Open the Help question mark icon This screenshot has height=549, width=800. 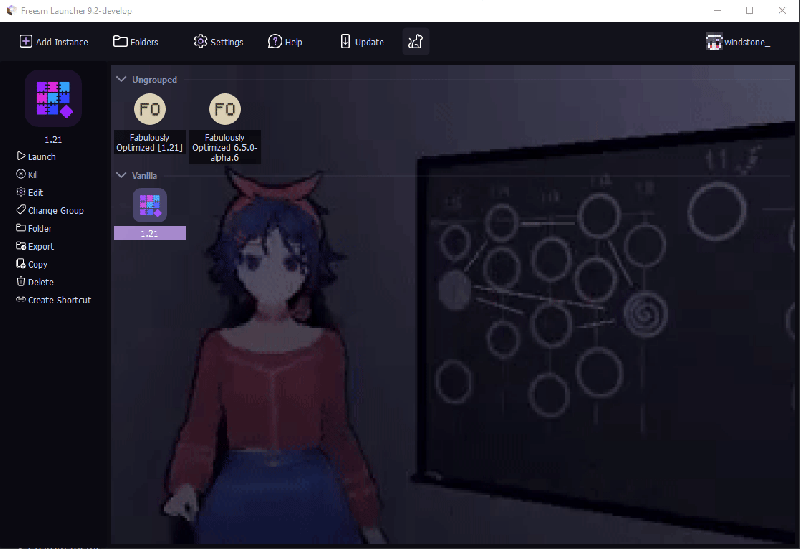[x=274, y=41]
